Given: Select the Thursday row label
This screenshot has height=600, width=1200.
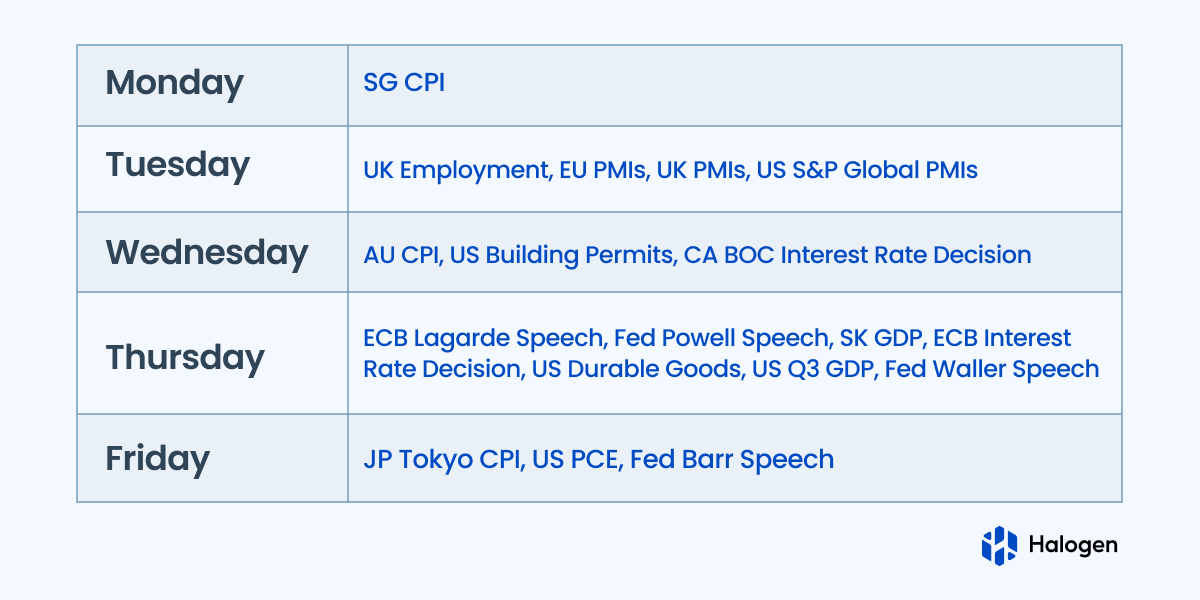Looking at the screenshot, I should point(185,357).
